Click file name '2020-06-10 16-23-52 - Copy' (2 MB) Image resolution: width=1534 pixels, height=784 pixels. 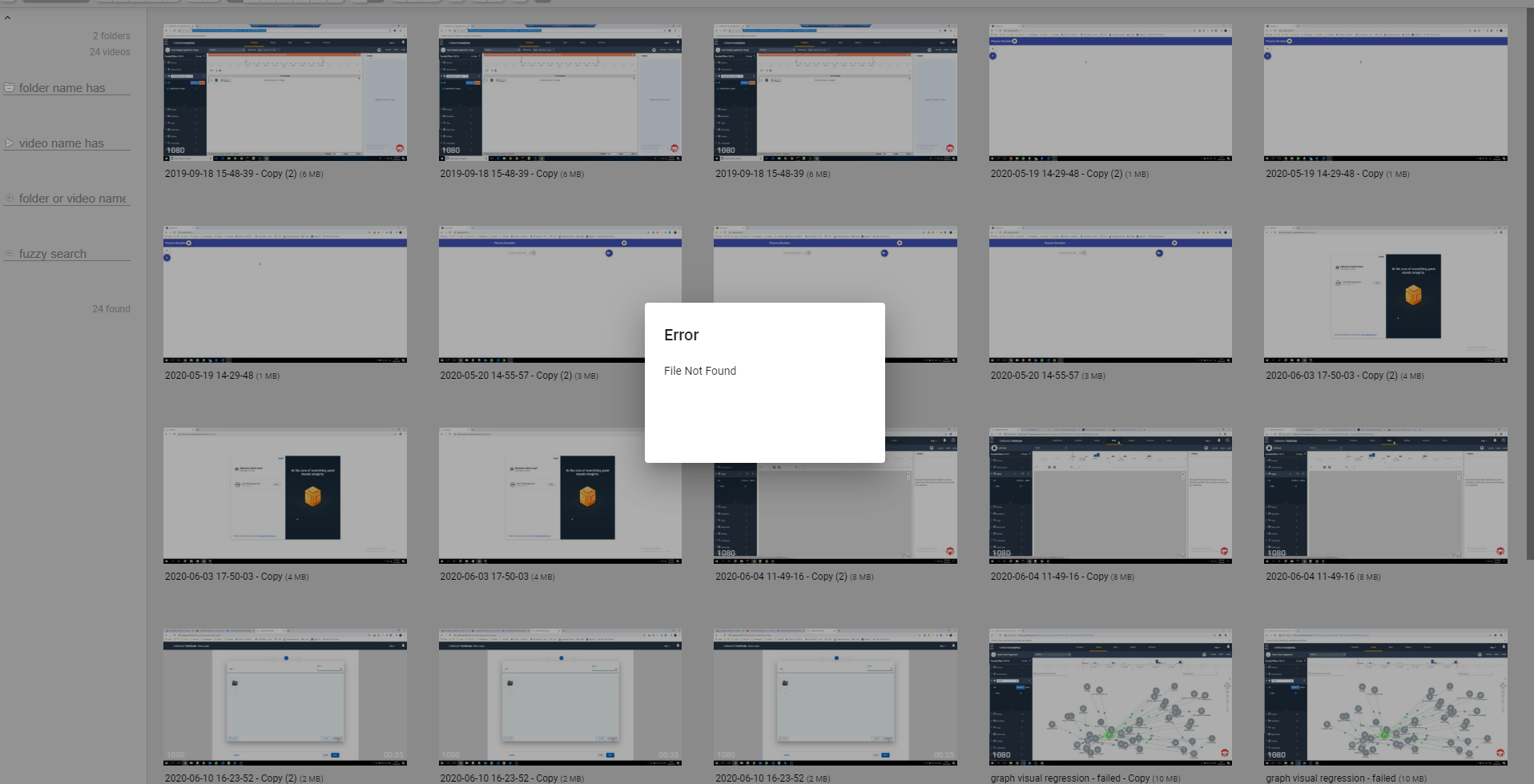[x=499, y=778]
